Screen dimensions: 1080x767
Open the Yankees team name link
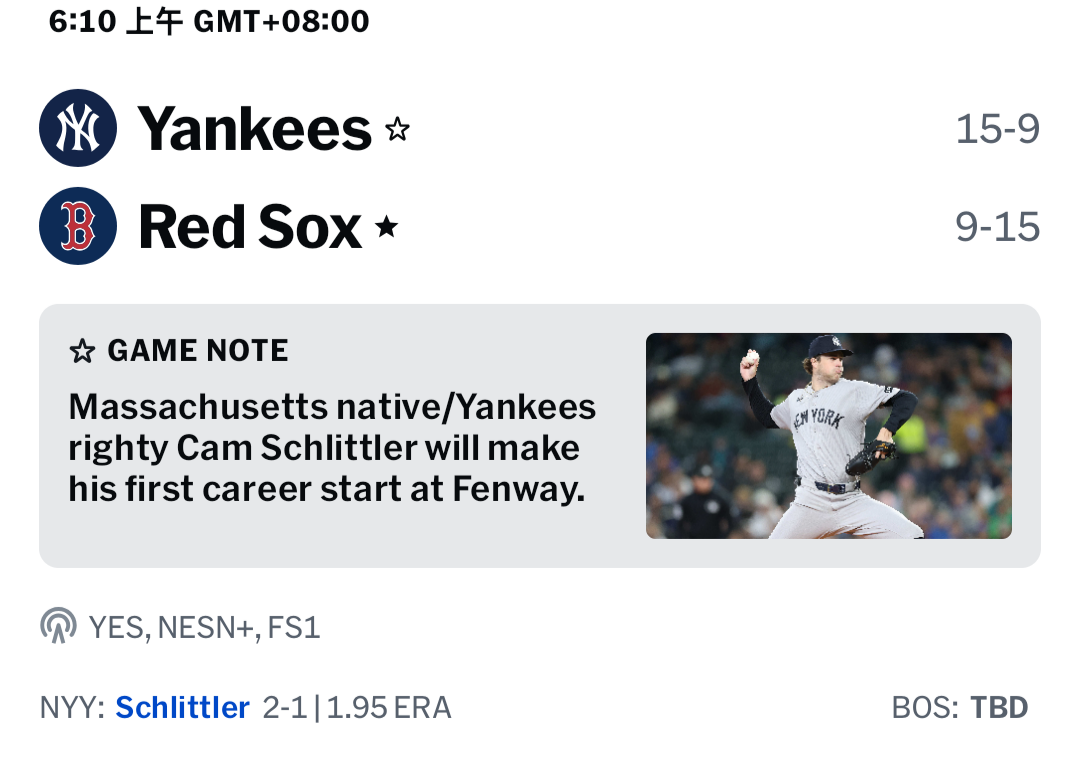(x=255, y=129)
